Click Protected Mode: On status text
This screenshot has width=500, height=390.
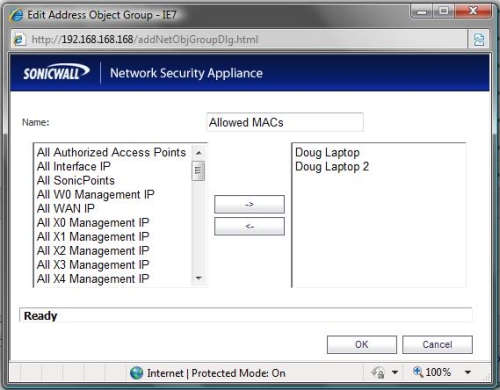pyautogui.click(x=238, y=373)
